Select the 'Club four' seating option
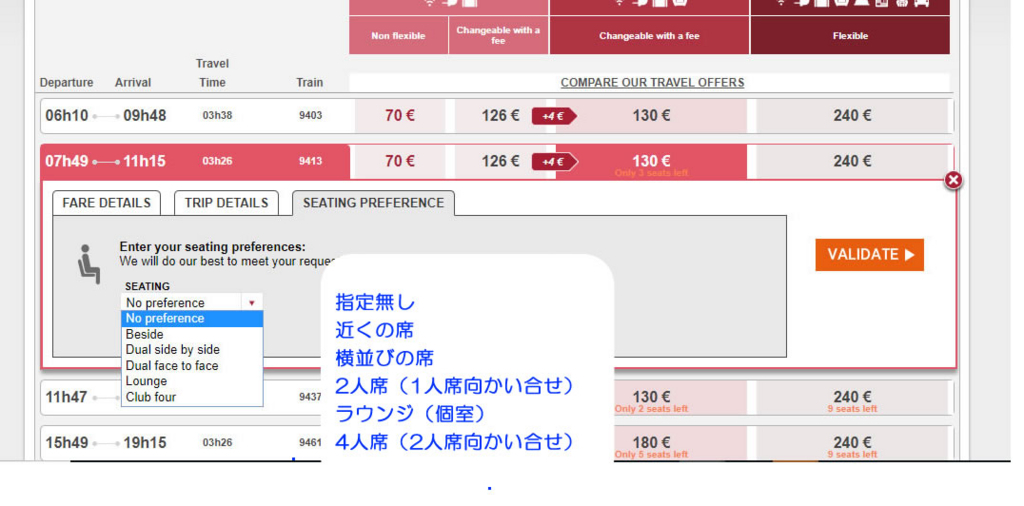1024x506 pixels. point(192,397)
